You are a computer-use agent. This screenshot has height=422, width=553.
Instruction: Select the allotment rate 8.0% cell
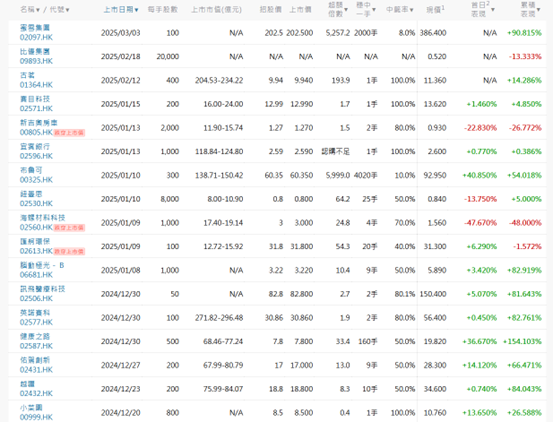coord(407,33)
